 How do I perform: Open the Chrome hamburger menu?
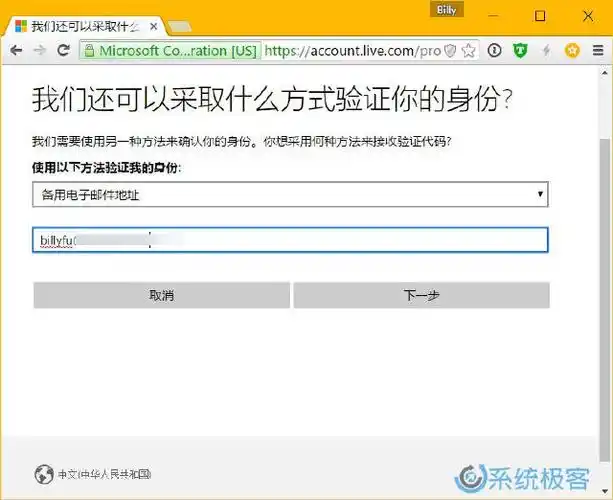[598, 50]
